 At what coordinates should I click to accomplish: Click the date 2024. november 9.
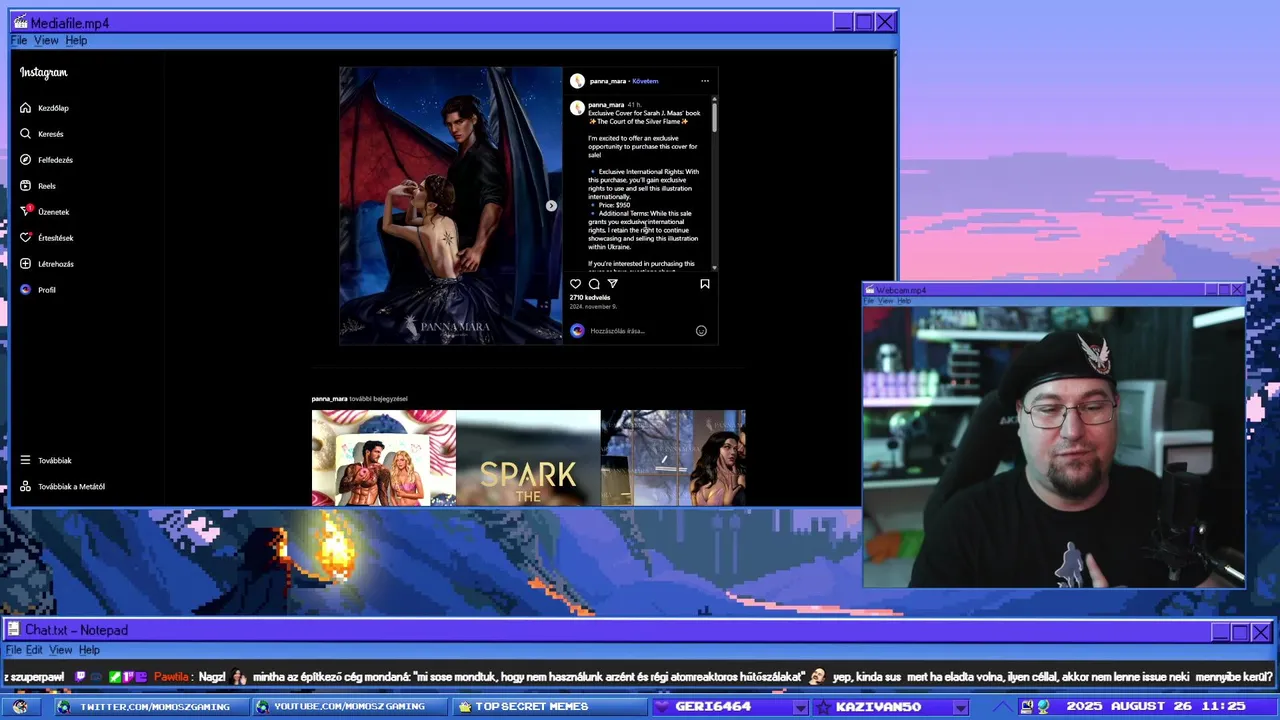coord(595,307)
